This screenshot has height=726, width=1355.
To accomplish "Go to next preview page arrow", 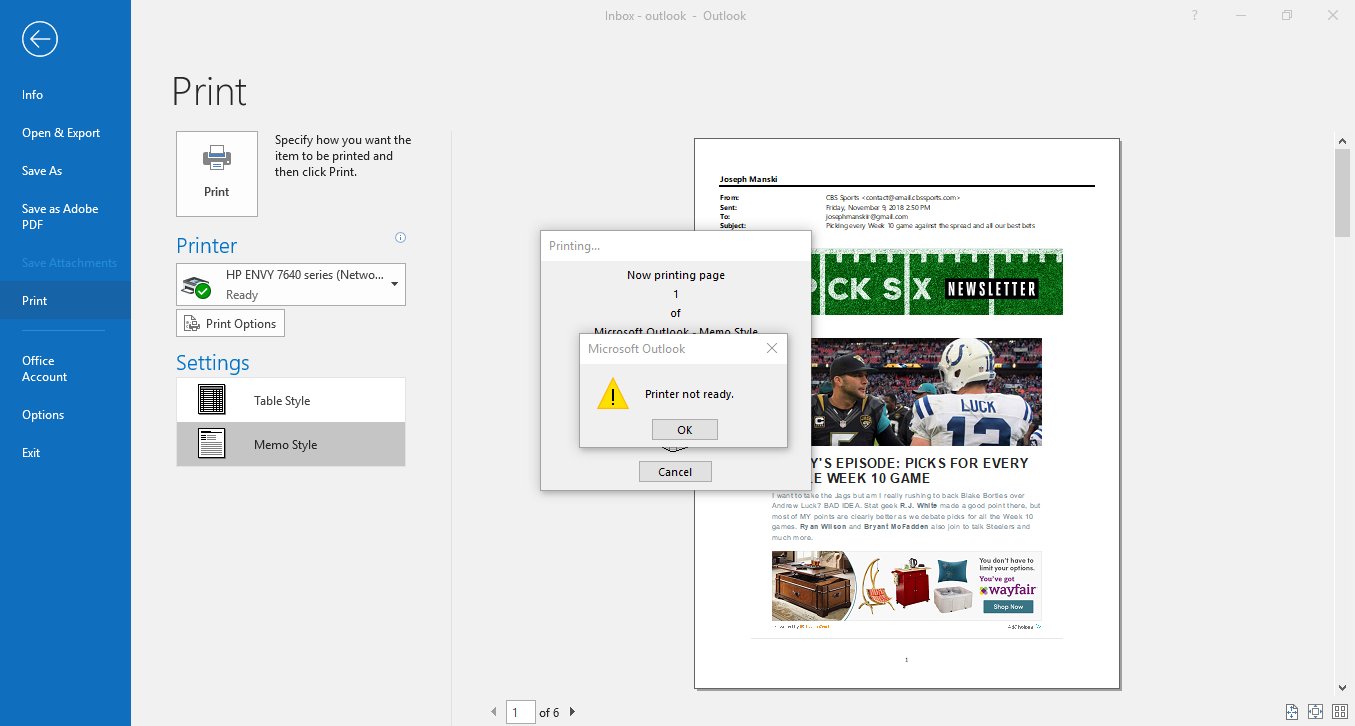I will pyautogui.click(x=572, y=712).
